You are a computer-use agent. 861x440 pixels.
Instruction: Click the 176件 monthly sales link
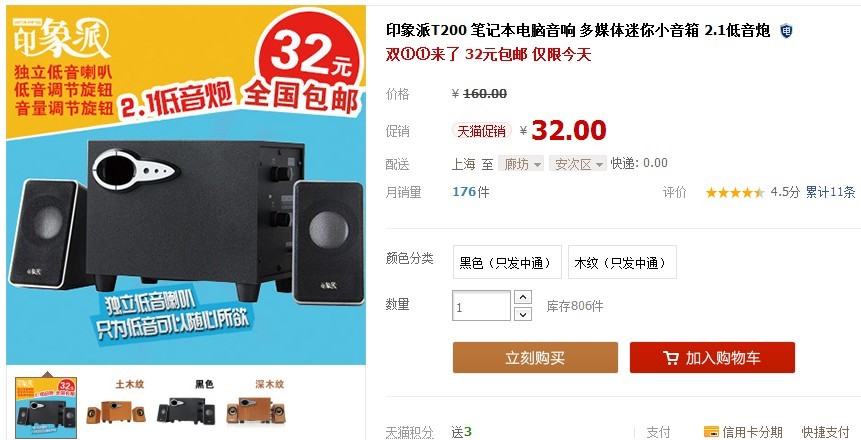(471, 192)
